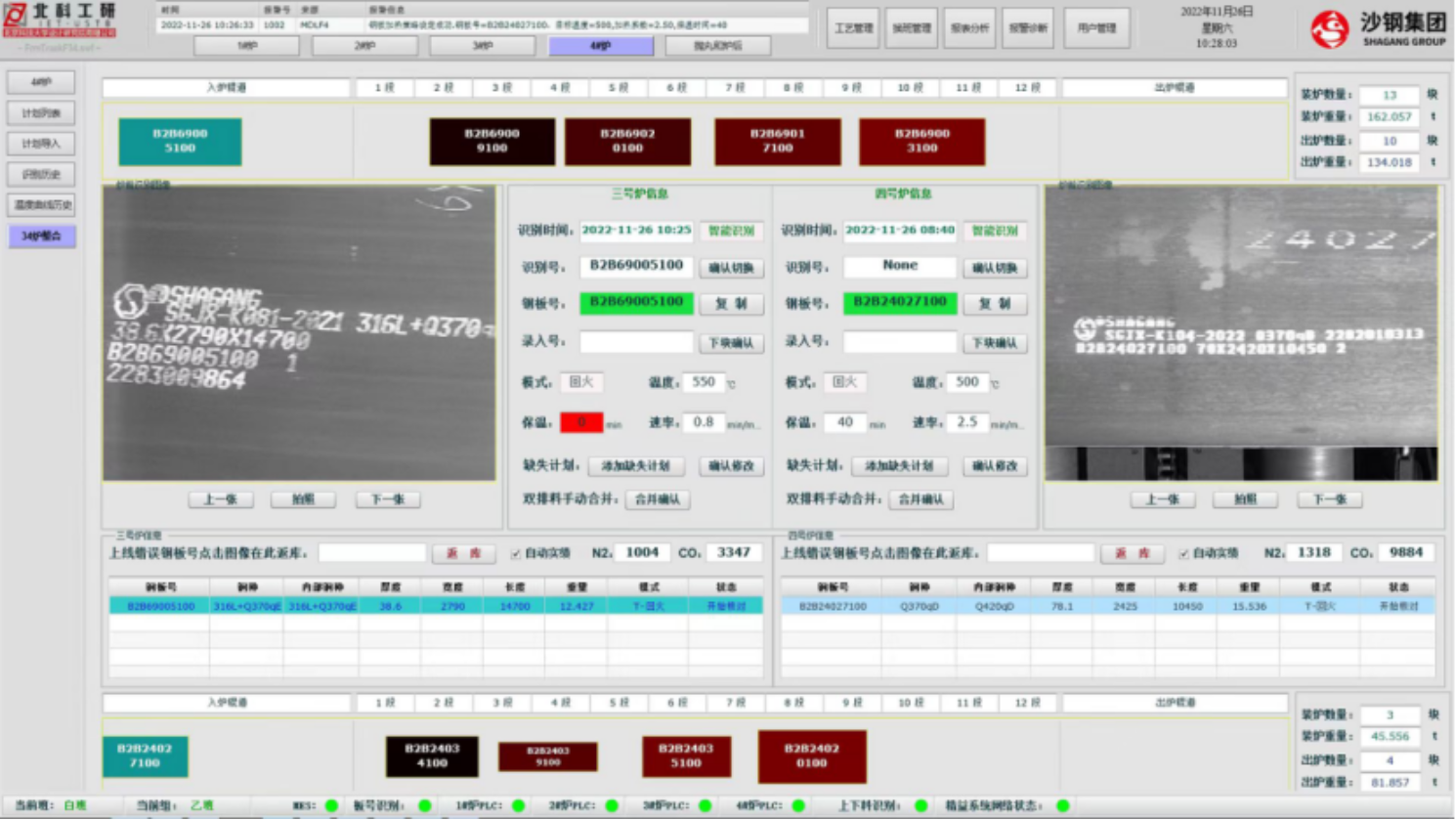The image size is (1456, 820).
Task: Click the 录入号 input in furnace three
Action: [x=636, y=342]
